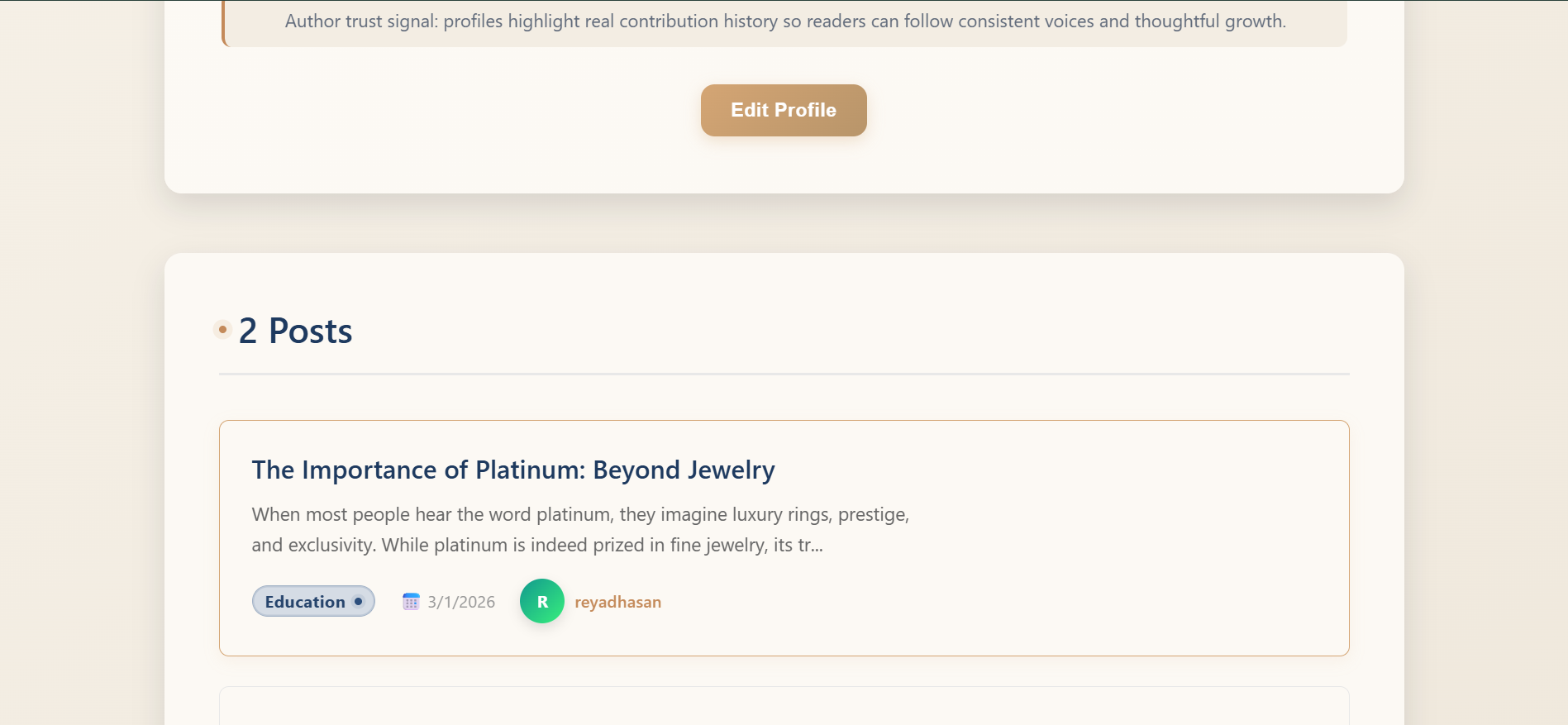Click blank profile card area beside Edit Profile
Image resolution: width=1568 pixels, height=725 pixels.
click(1116, 116)
